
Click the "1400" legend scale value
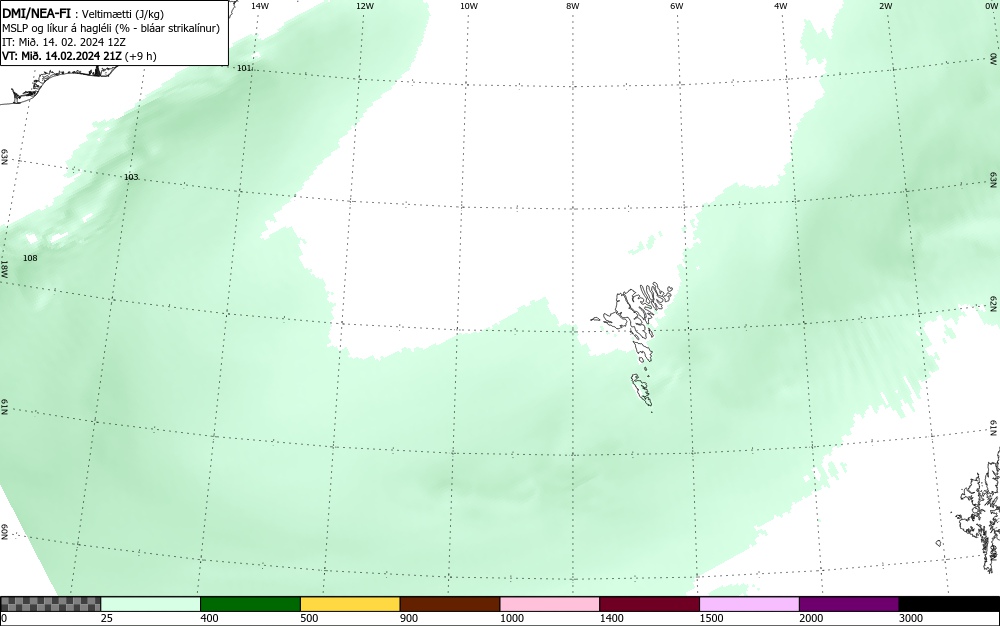(x=612, y=618)
